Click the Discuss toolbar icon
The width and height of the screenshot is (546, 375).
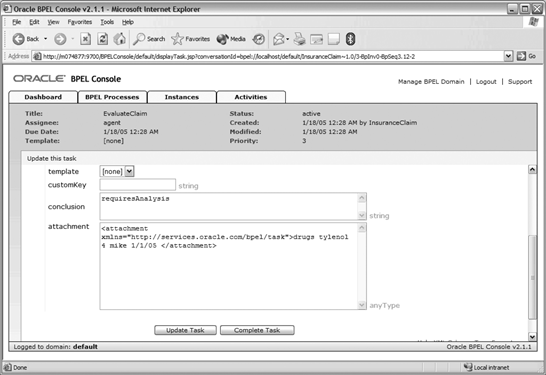334,39
